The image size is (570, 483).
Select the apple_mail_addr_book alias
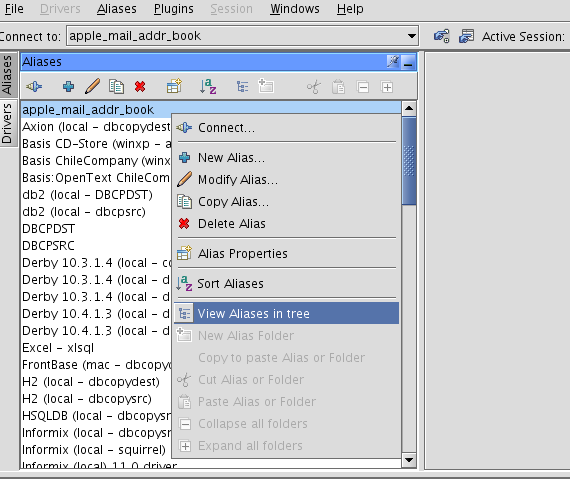point(211,109)
